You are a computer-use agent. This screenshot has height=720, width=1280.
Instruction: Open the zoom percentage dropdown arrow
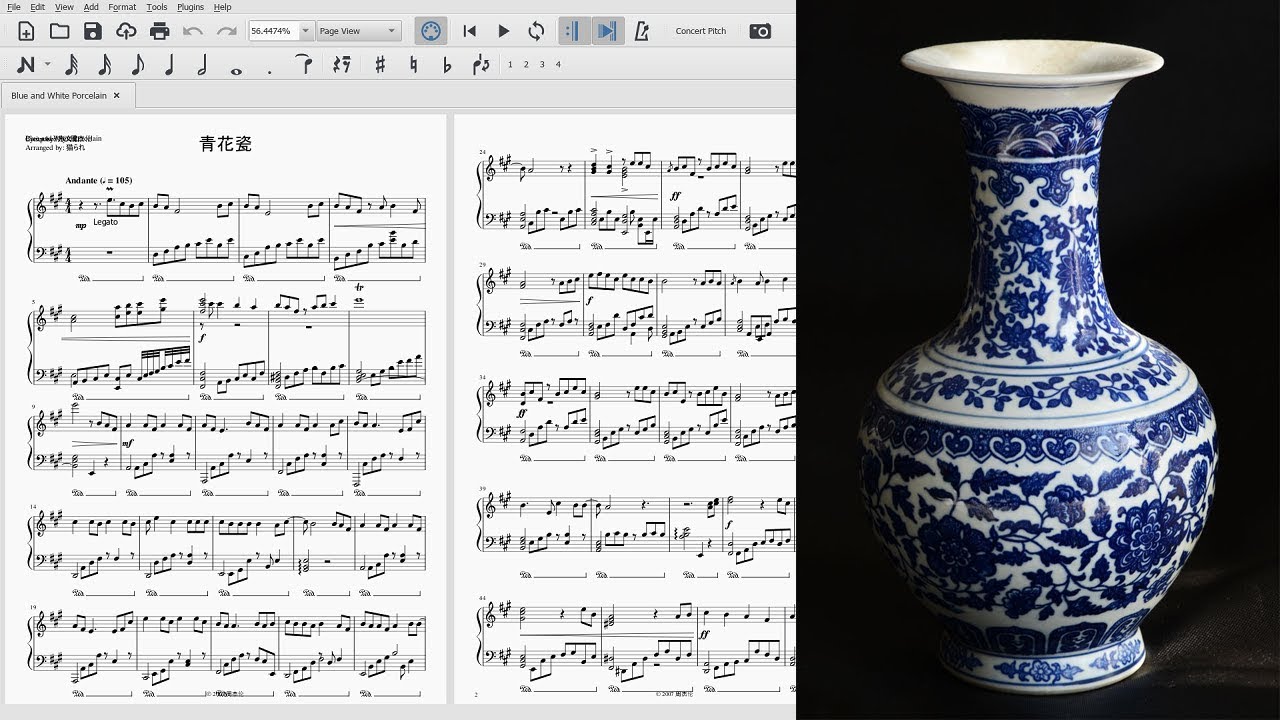tap(306, 31)
